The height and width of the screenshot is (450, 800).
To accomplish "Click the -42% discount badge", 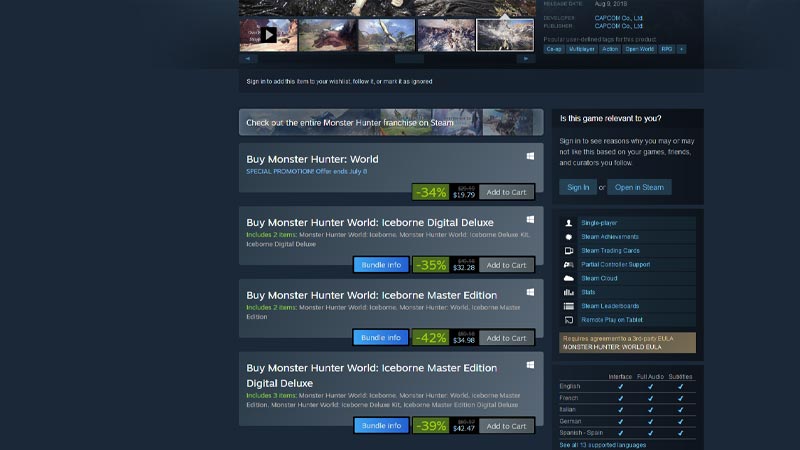I will click(x=431, y=338).
